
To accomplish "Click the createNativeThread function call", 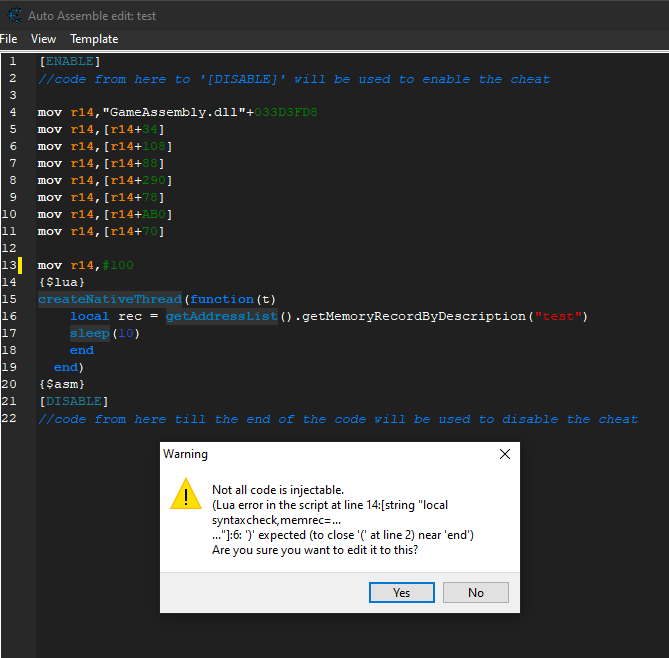I will point(110,299).
